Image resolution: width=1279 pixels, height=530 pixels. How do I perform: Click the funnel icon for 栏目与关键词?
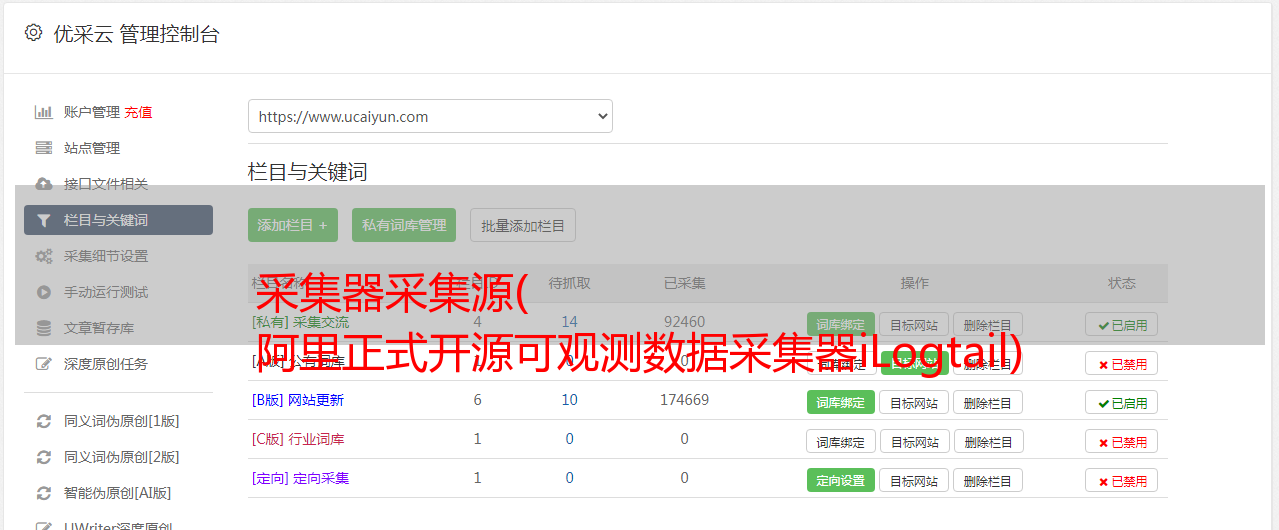tap(43, 220)
